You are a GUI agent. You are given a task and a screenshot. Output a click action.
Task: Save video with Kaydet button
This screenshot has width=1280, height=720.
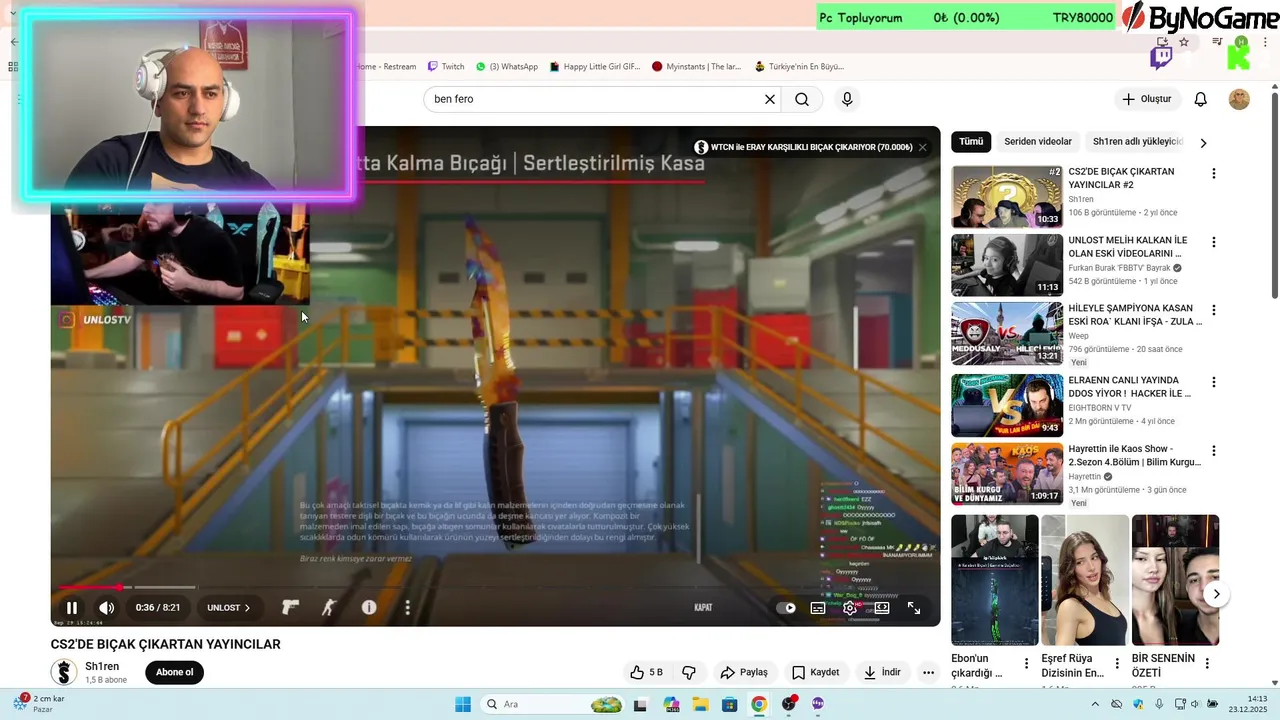coord(815,672)
